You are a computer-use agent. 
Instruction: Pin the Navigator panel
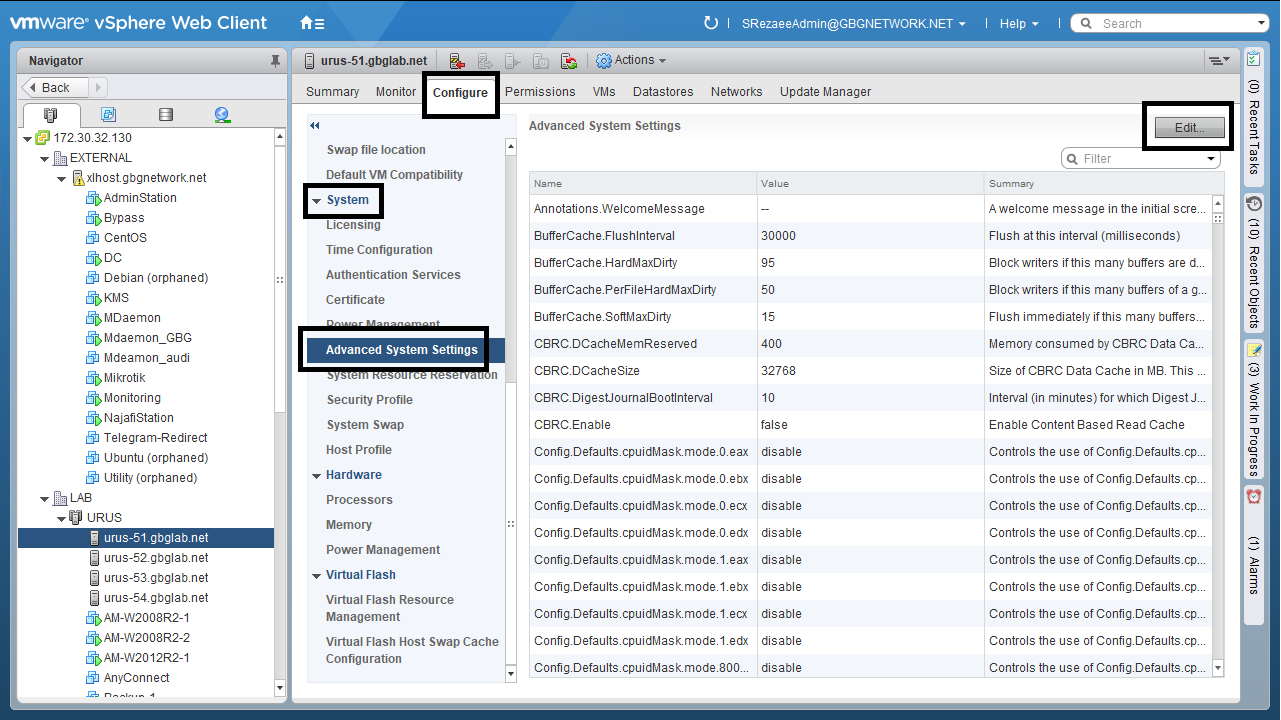[276, 61]
